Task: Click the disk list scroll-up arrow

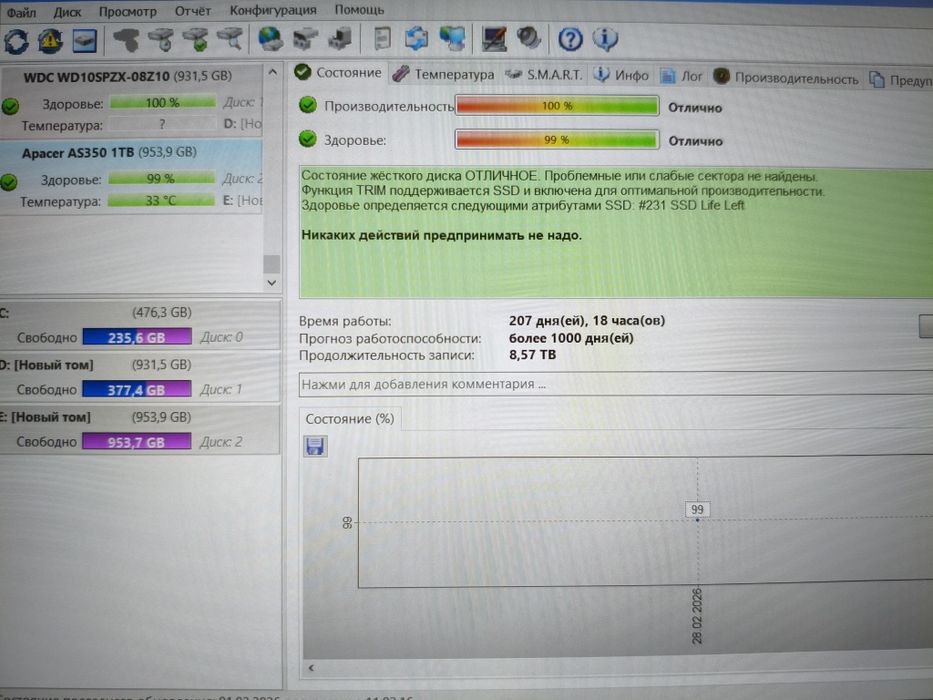Action: [272, 72]
